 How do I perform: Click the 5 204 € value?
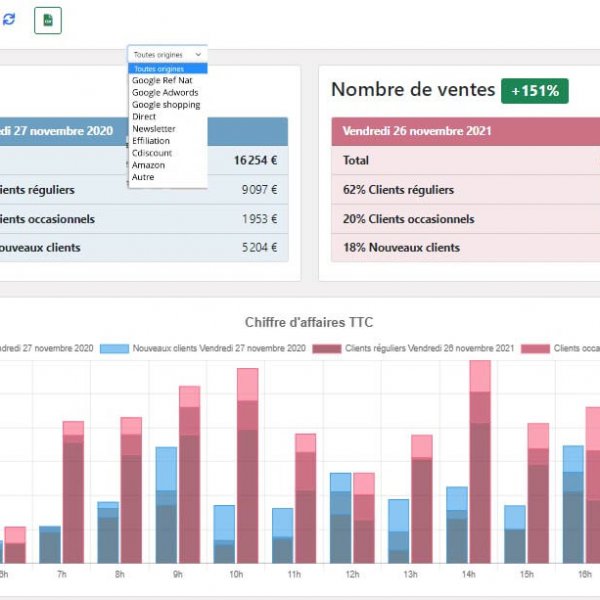click(x=259, y=248)
